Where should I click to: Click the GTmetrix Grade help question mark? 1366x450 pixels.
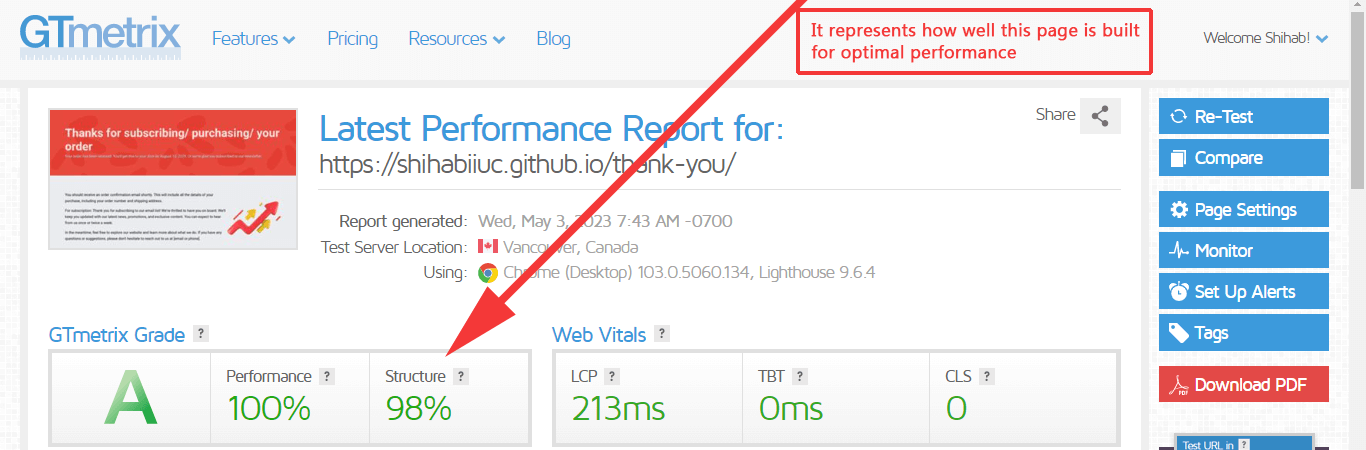click(201, 334)
